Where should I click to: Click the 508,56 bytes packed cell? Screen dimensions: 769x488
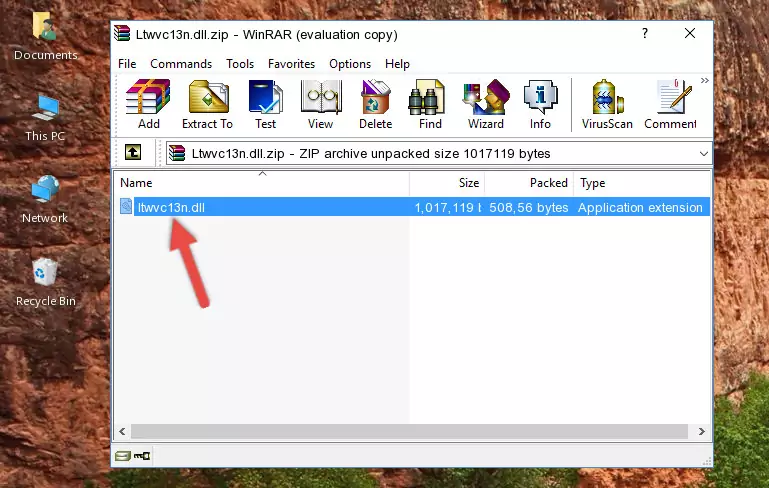(x=529, y=207)
